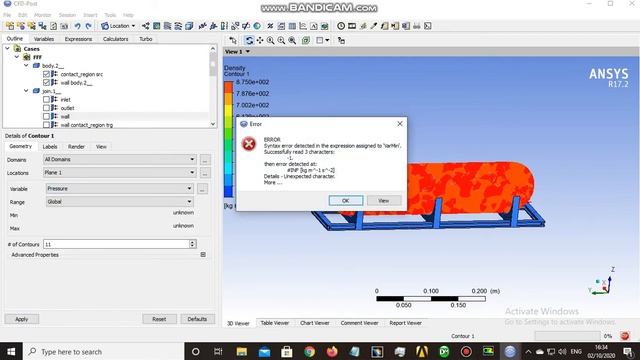Image resolution: width=640 pixels, height=360 pixels.
Task: Activate the Rotate view tool
Action: coord(249,40)
